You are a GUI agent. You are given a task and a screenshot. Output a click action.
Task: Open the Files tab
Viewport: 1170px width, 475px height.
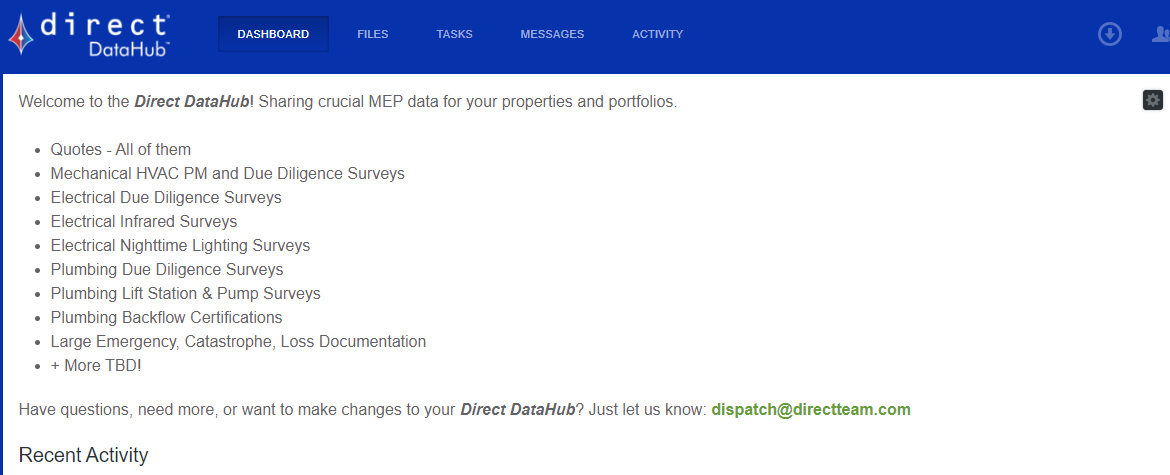[372, 34]
